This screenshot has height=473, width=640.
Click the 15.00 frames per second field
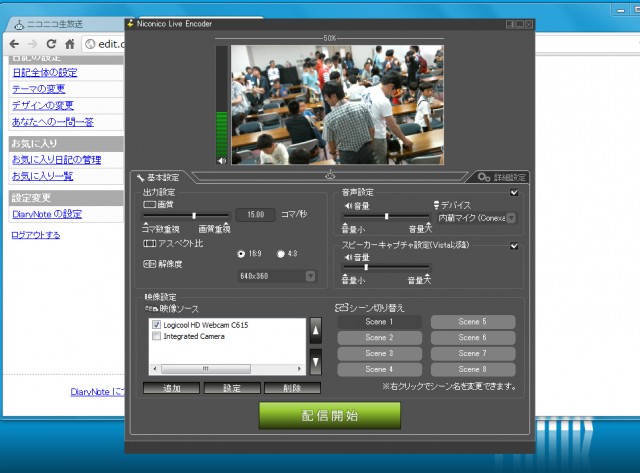tap(256, 215)
